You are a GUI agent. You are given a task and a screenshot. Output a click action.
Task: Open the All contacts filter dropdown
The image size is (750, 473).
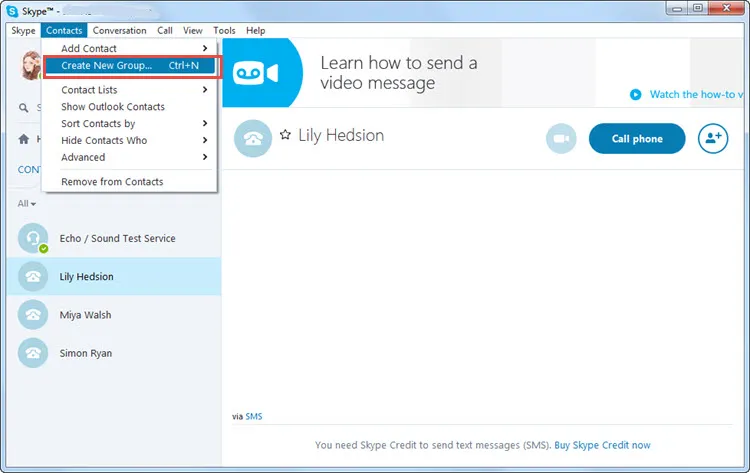point(27,204)
